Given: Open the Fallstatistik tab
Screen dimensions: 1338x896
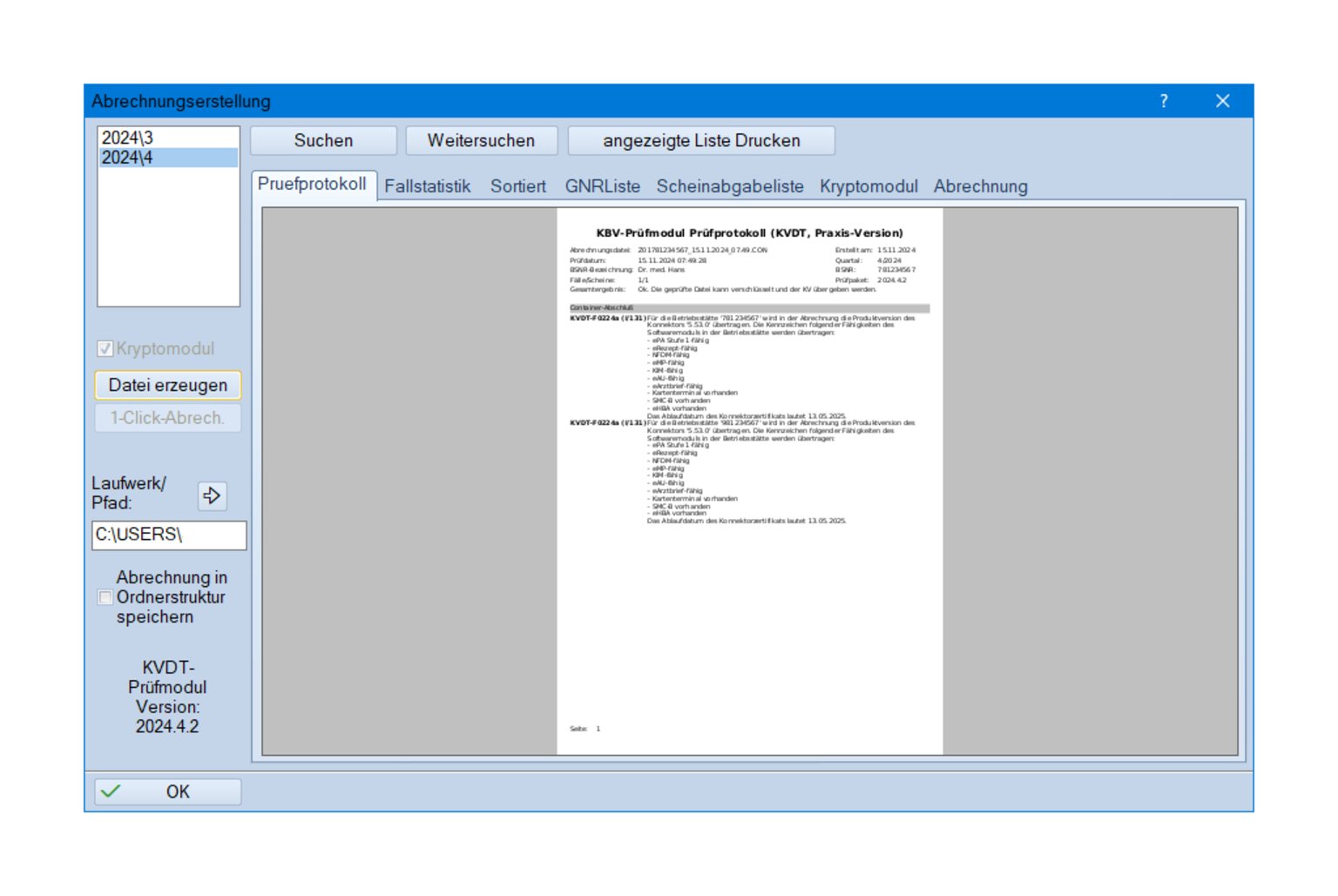Looking at the screenshot, I should [x=427, y=186].
